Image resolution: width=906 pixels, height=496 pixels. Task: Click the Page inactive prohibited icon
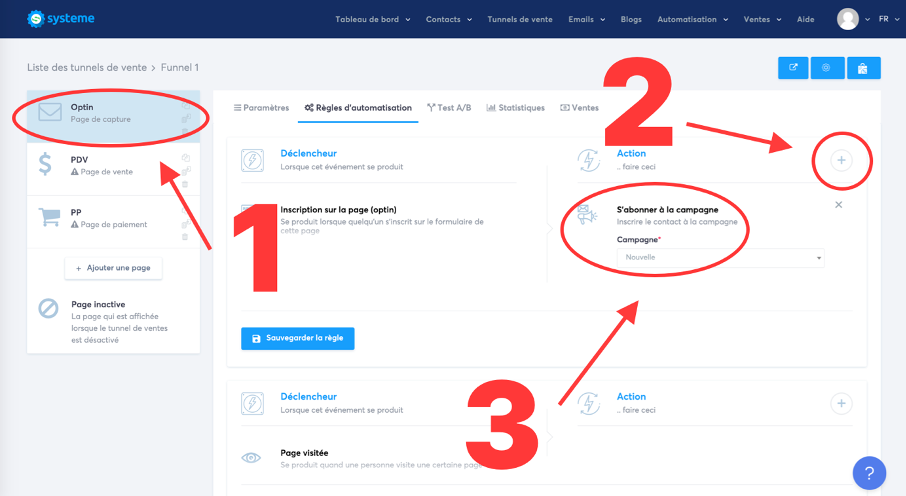pos(49,308)
